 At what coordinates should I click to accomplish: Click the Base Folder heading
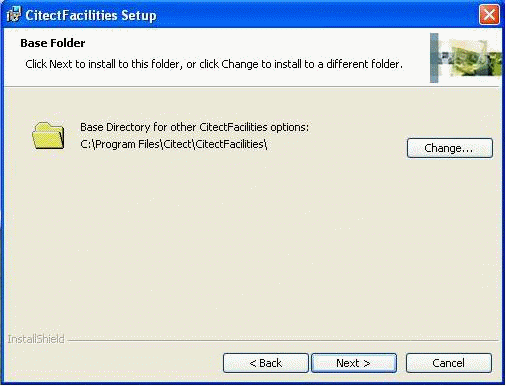[x=53, y=43]
